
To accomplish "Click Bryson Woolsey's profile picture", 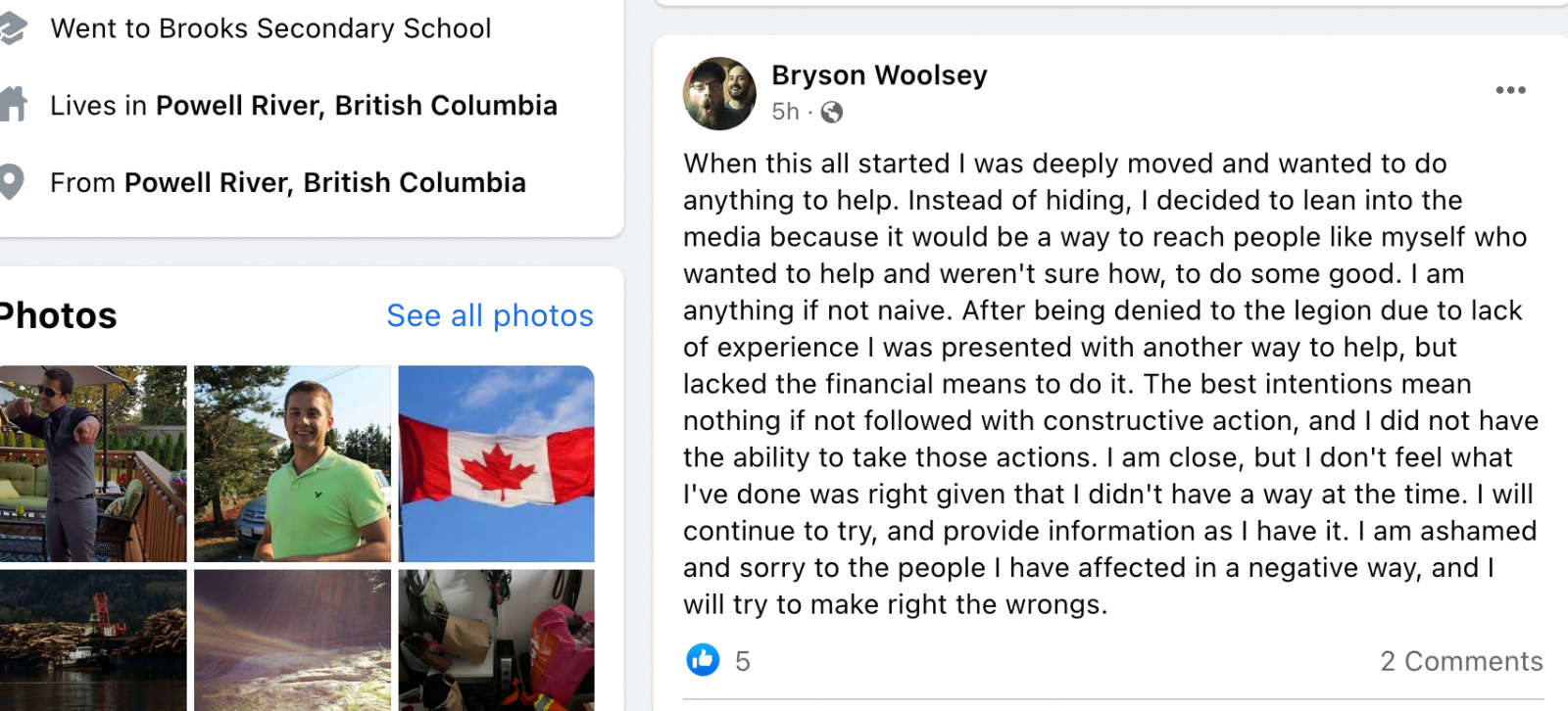I will (718, 93).
